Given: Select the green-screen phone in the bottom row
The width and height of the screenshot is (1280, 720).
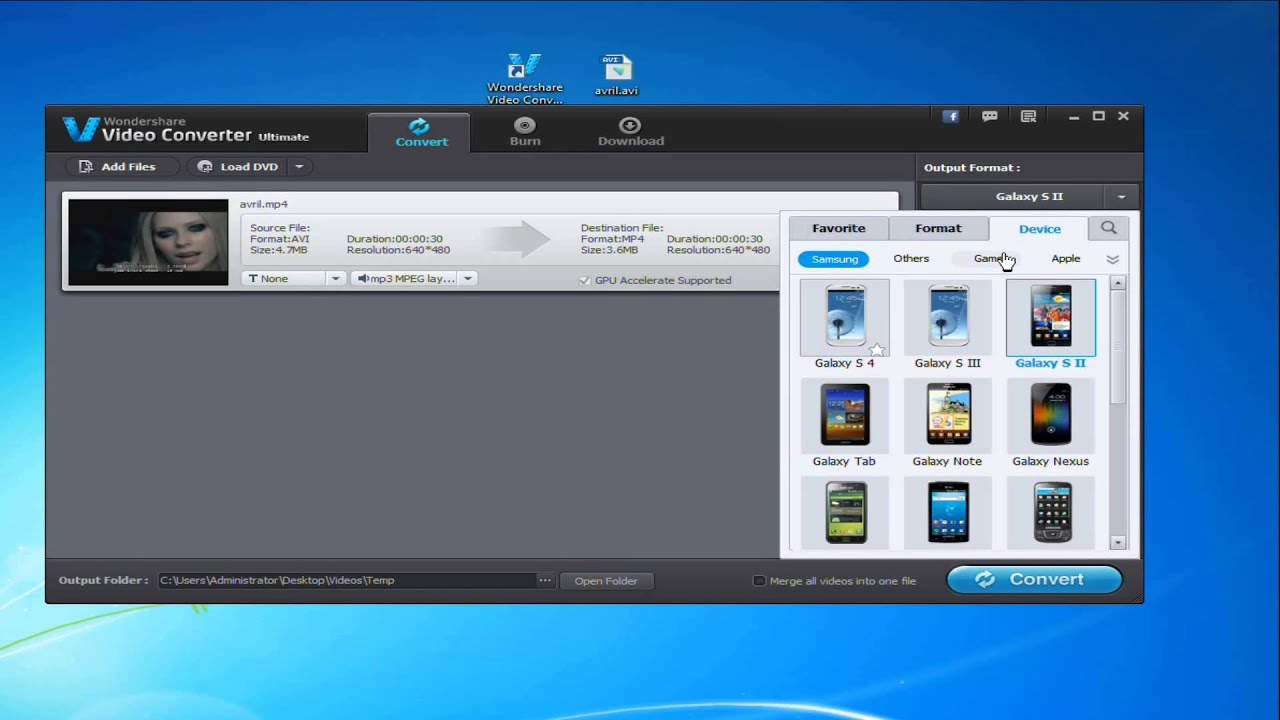Looking at the screenshot, I should pyautogui.click(x=845, y=512).
